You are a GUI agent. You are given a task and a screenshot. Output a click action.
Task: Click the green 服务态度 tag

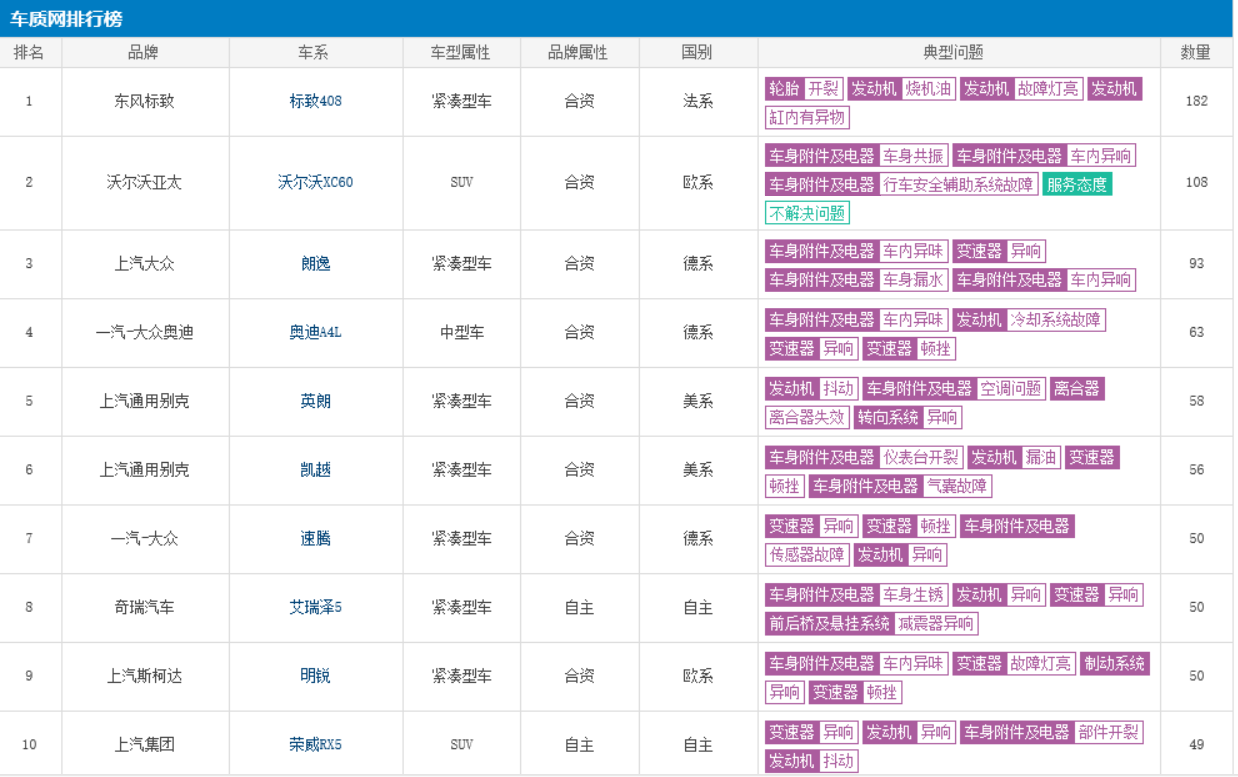[1077, 185]
